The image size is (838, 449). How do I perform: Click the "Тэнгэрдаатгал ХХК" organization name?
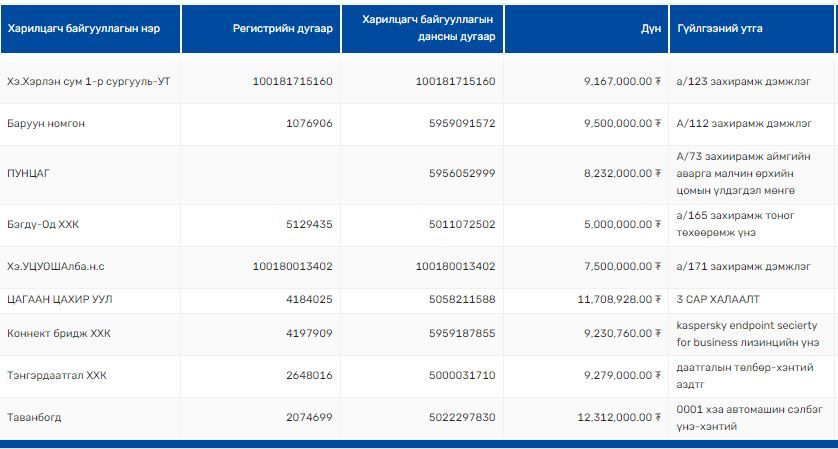tap(57, 375)
